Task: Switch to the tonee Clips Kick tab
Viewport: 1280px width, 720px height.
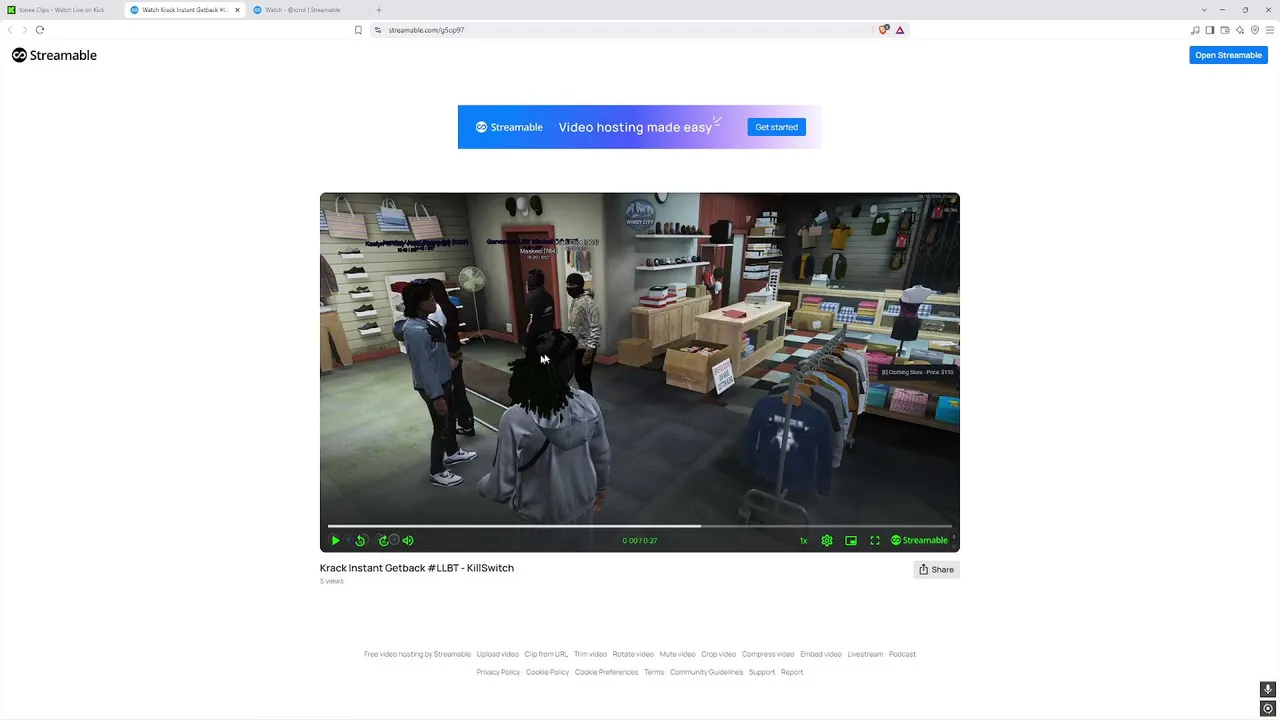Action: (x=61, y=10)
